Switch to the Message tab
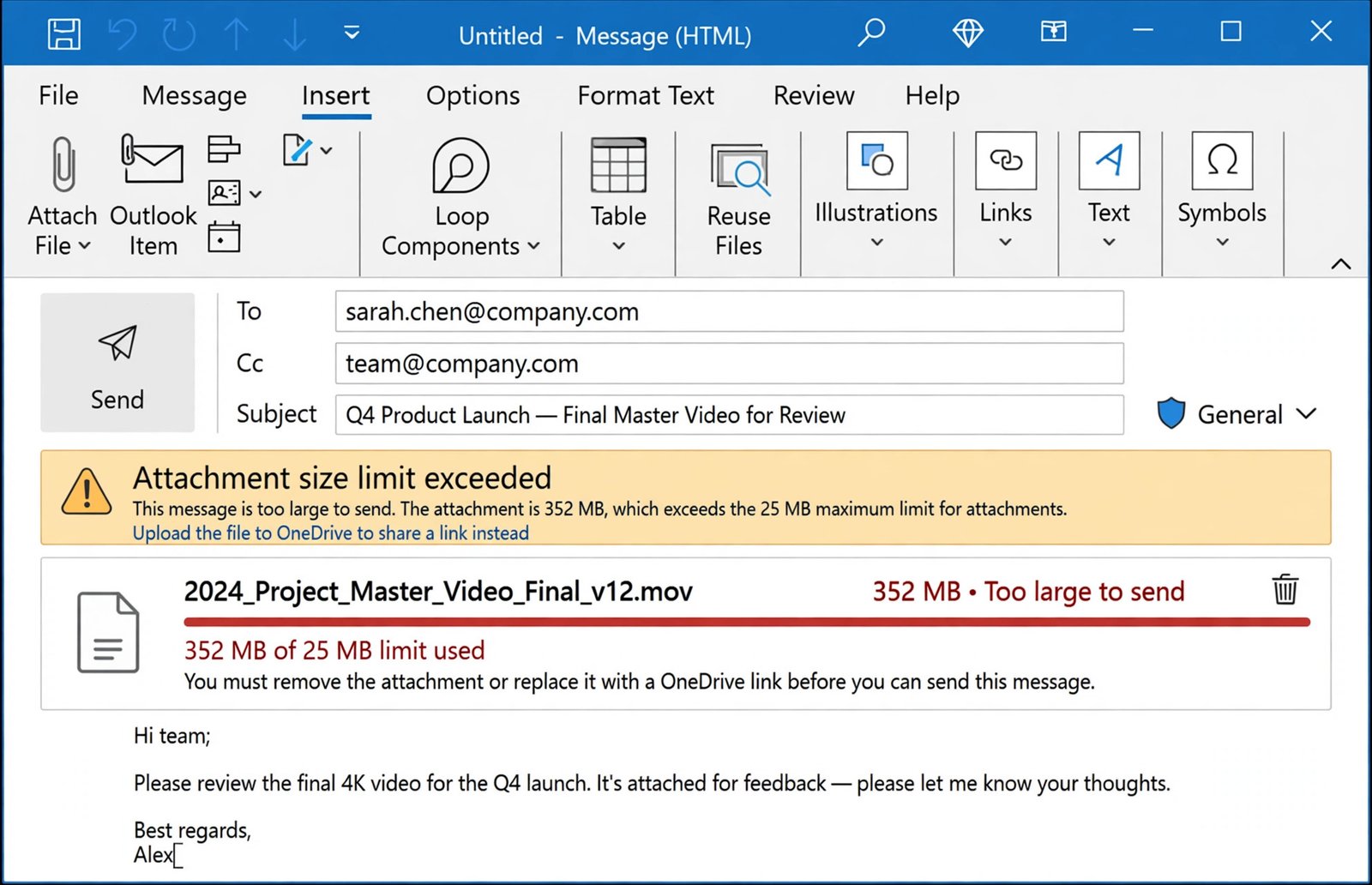Image resolution: width=1372 pixels, height=885 pixels. pyautogui.click(x=195, y=95)
